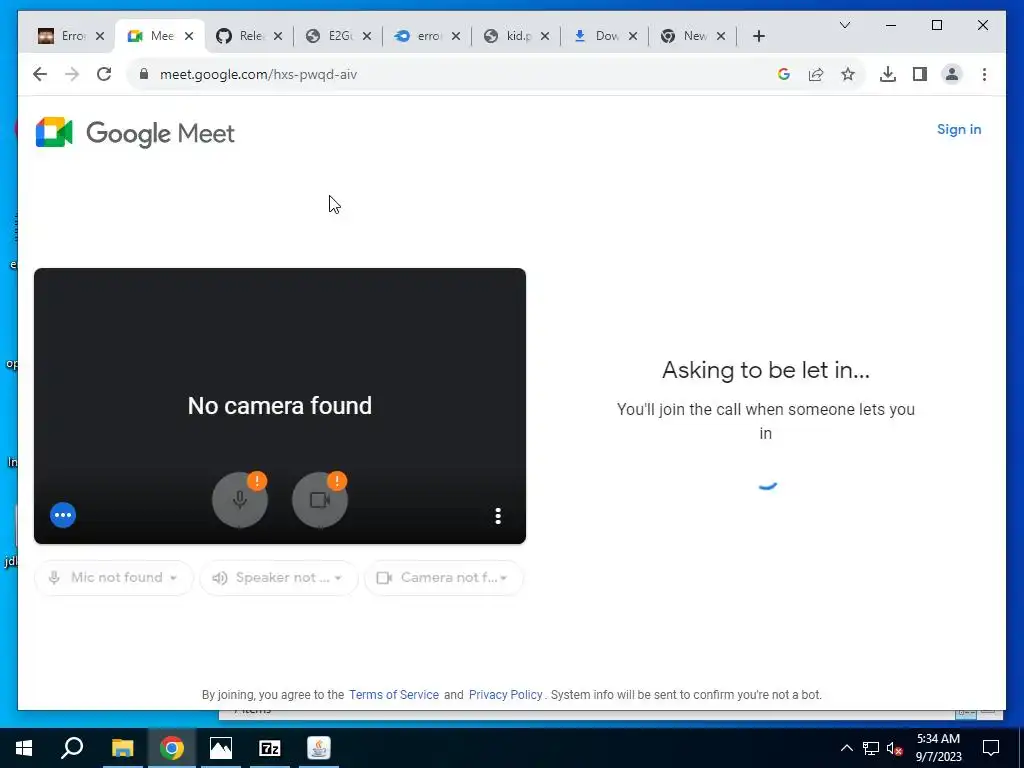The height and width of the screenshot is (768, 1024).
Task: Reload the Meet page
Action: (x=104, y=74)
